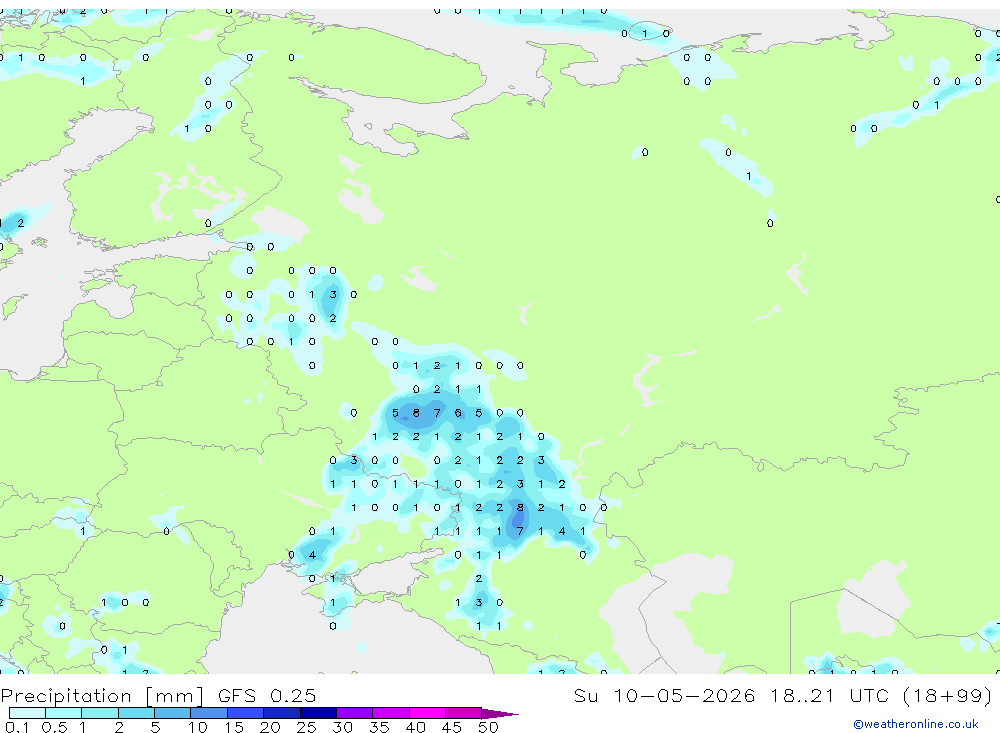Pick the 2–5 mm light blue legend swatch
The height and width of the screenshot is (733, 1000).
[x=136, y=713]
